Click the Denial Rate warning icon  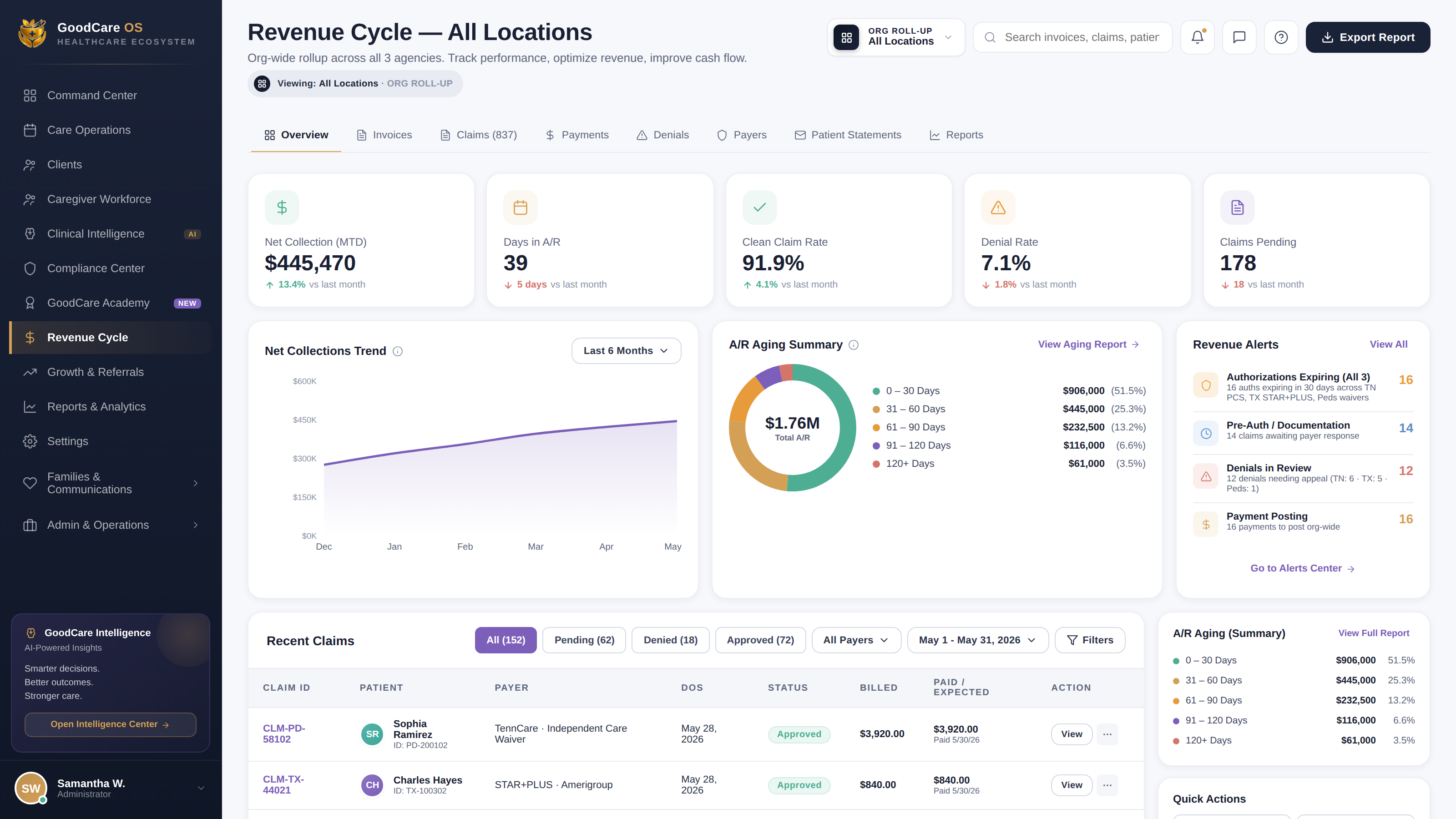coord(998,207)
